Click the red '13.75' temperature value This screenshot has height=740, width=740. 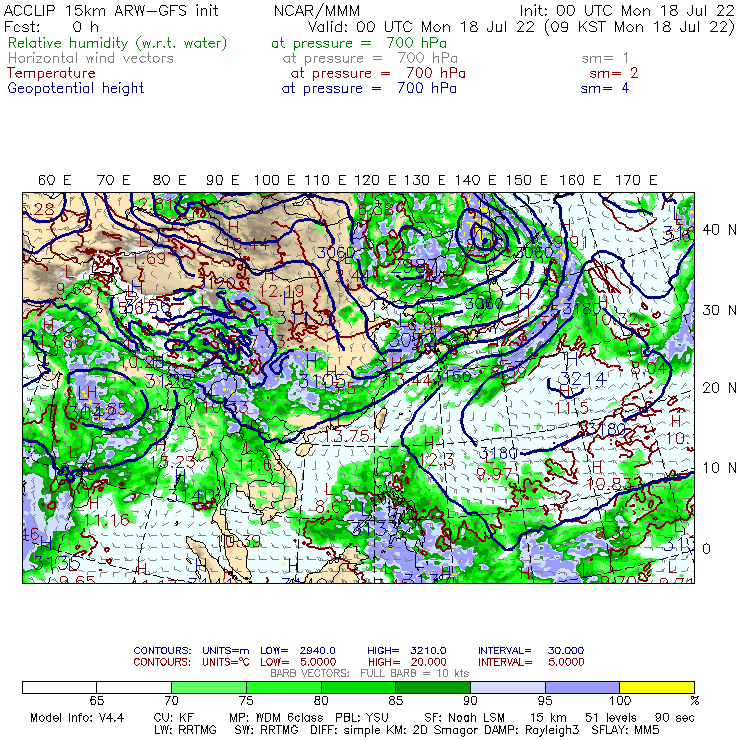point(346,437)
